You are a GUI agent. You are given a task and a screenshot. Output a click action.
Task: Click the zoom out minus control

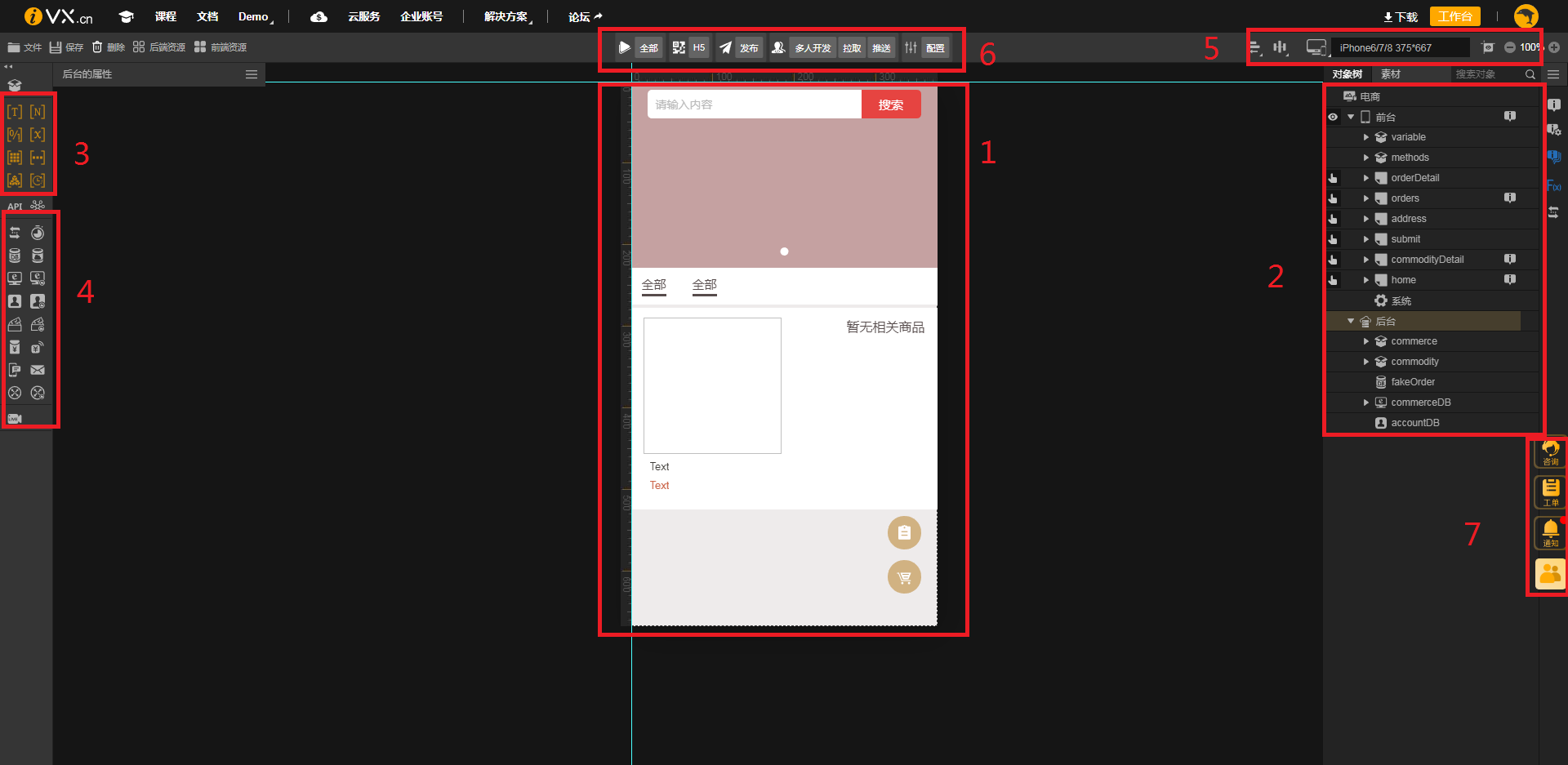[x=1510, y=47]
